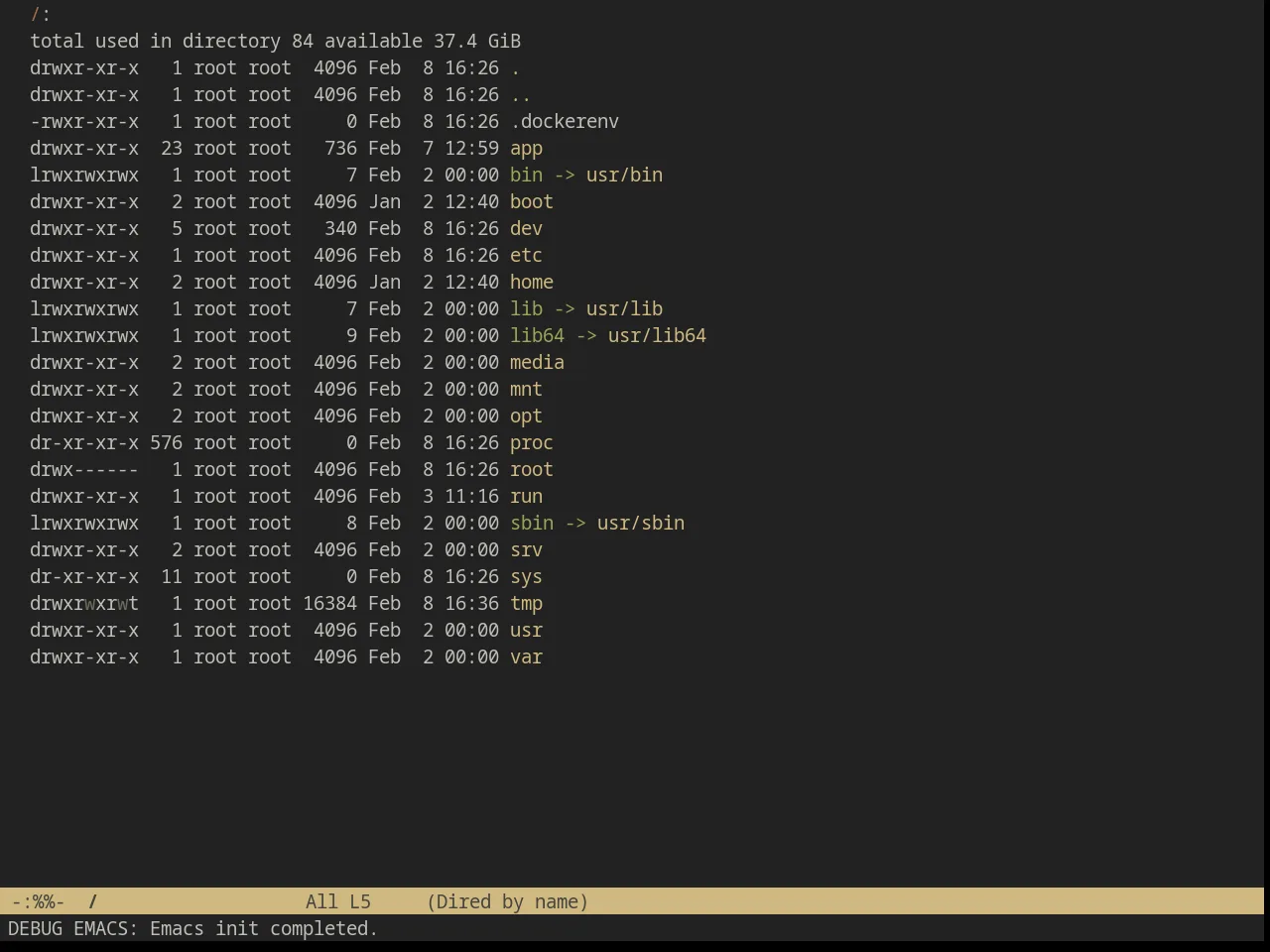Screen dimensions: 1270x952
Task: Click the lib64 symlink name
Action: (537, 336)
